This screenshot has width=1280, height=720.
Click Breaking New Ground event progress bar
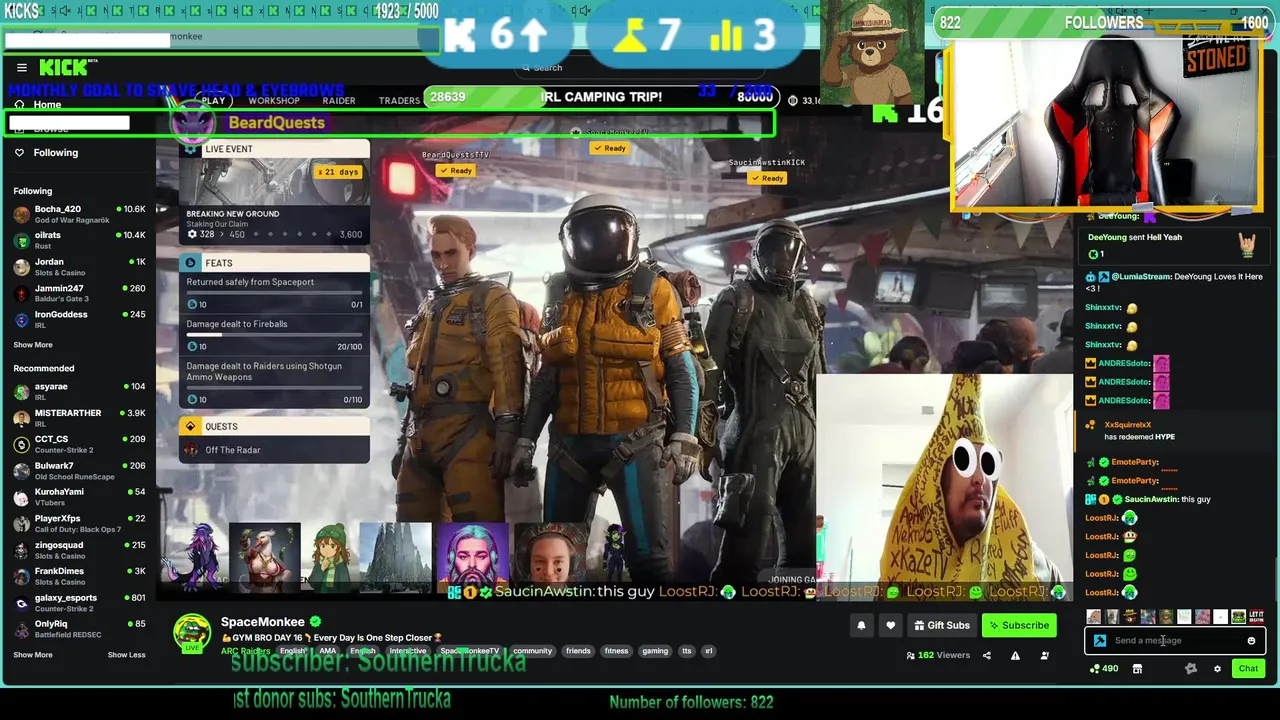(x=274, y=235)
